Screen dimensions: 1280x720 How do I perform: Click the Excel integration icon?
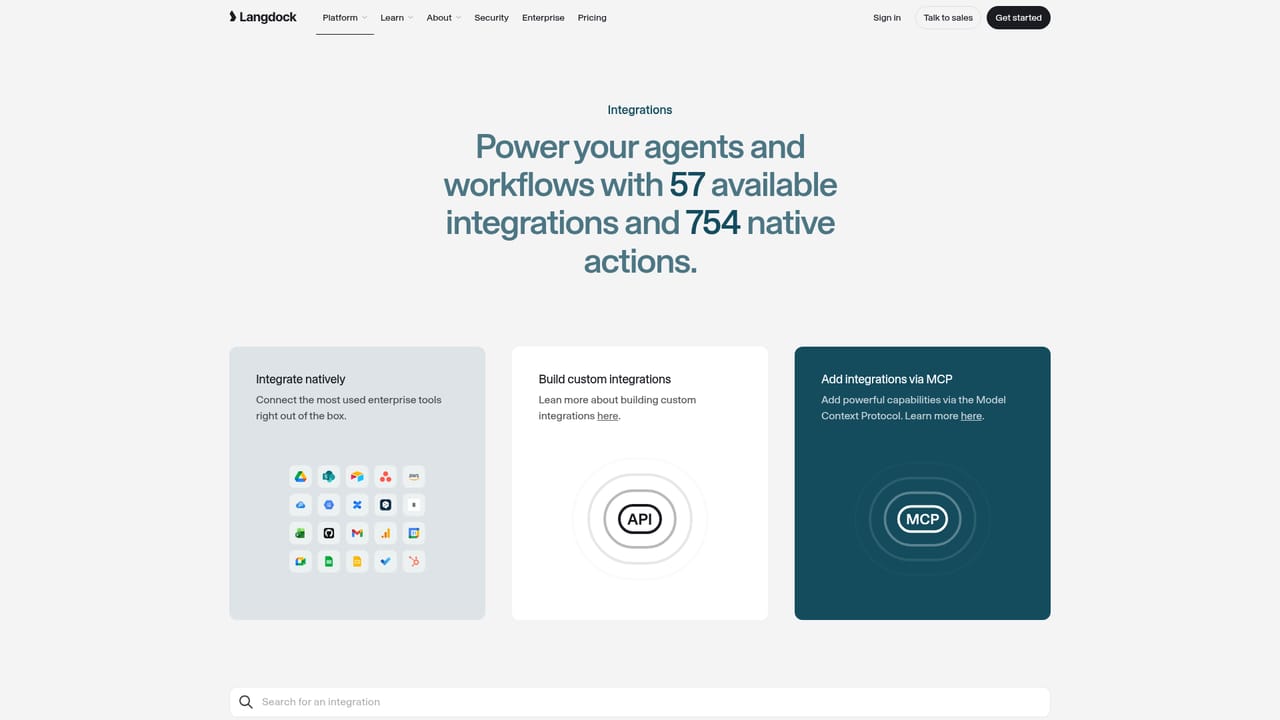tap(300, 533)
